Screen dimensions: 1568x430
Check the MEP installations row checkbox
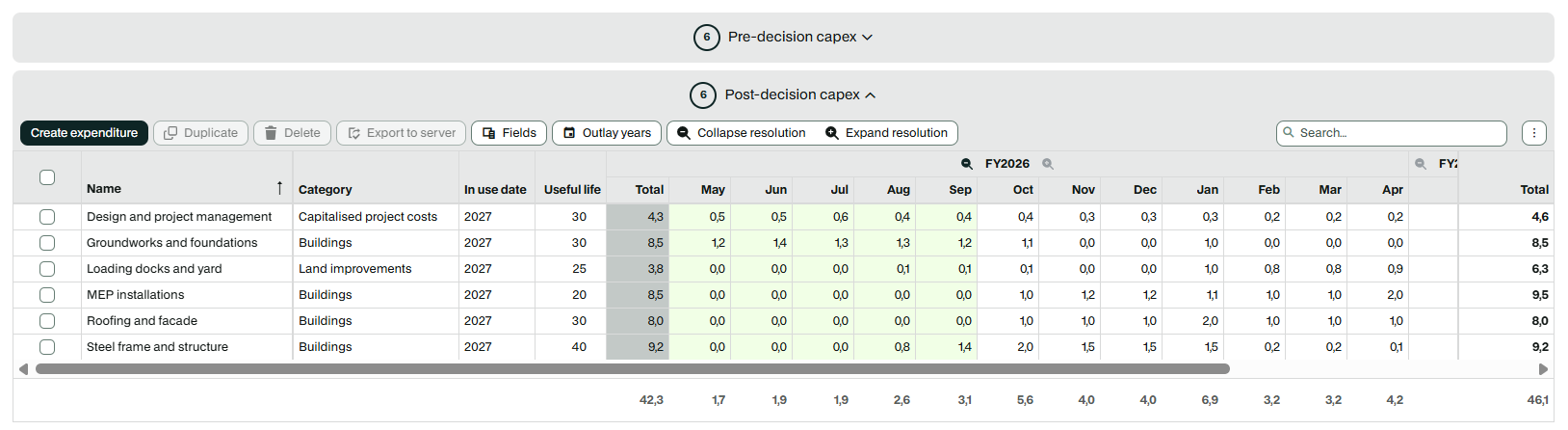(x=47, y=295)
